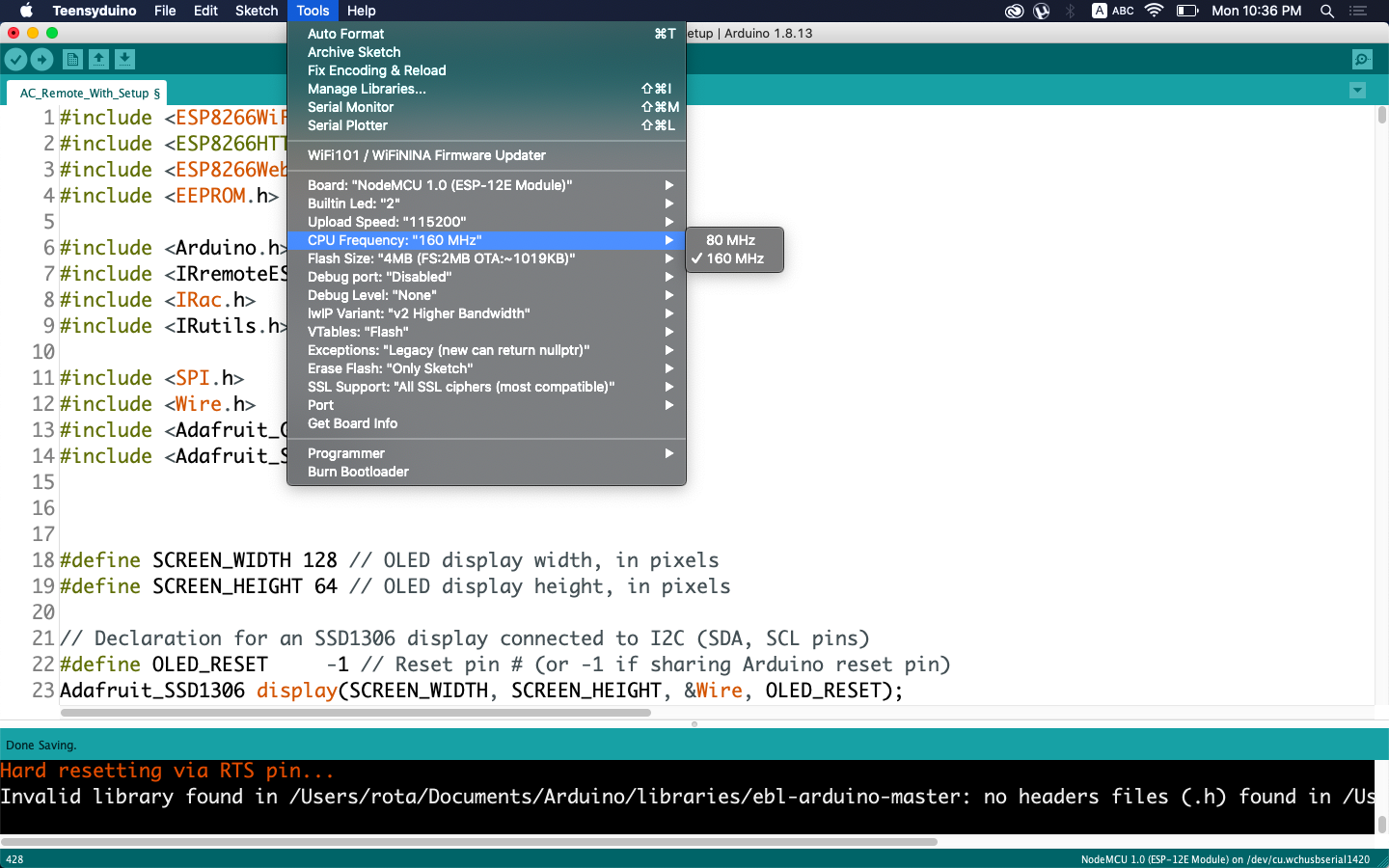Viewport: 1389px width, 868px height.
Task: Expand the Port submenu
Action: [486, 405]
